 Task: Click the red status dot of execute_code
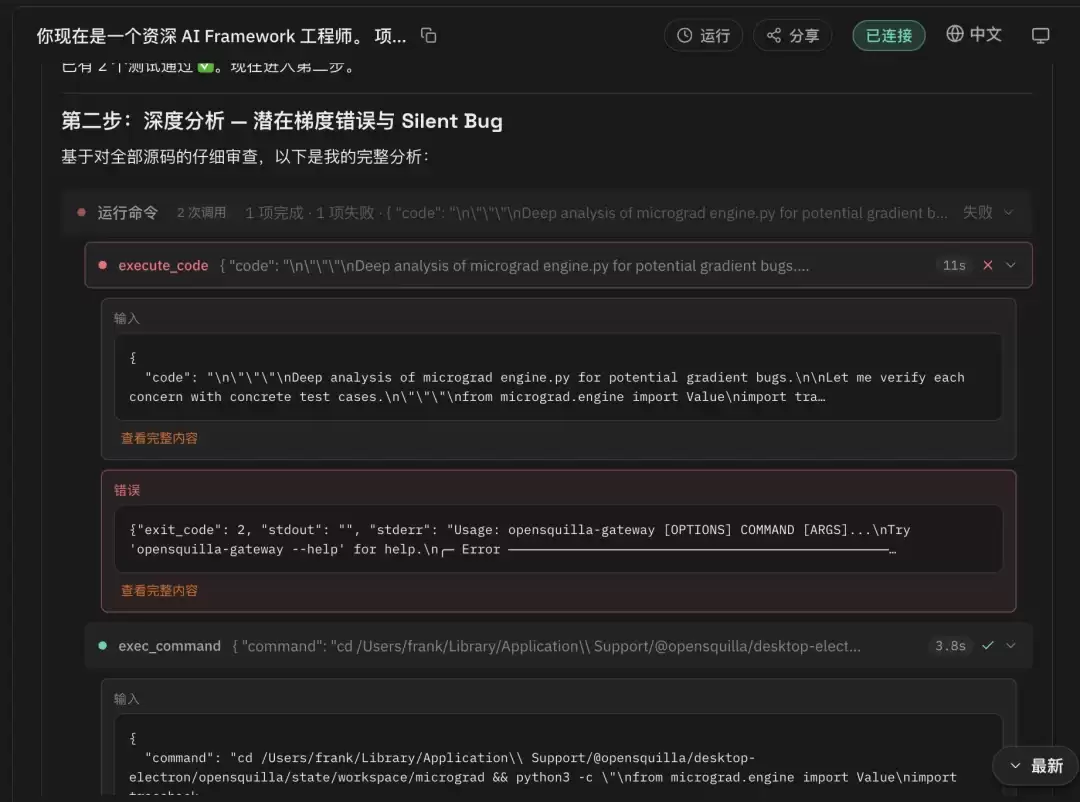[103, 265]
